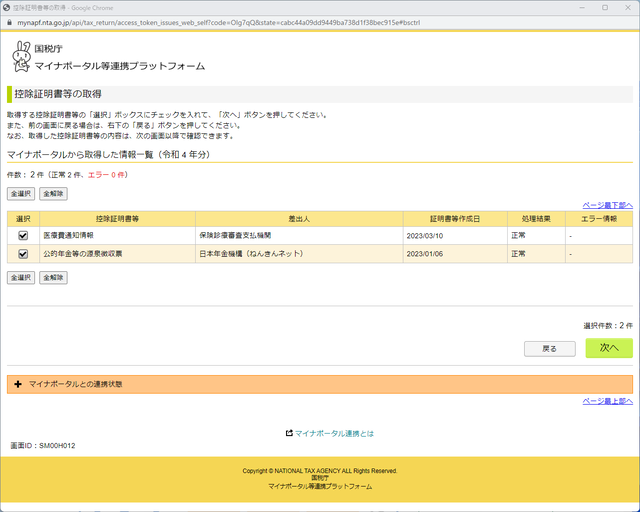Uncheck the 公的年金等の源泉徴収票 row checkbox
Image resolution: width=640 pixels, height=512 pixels.
point(23,254)
